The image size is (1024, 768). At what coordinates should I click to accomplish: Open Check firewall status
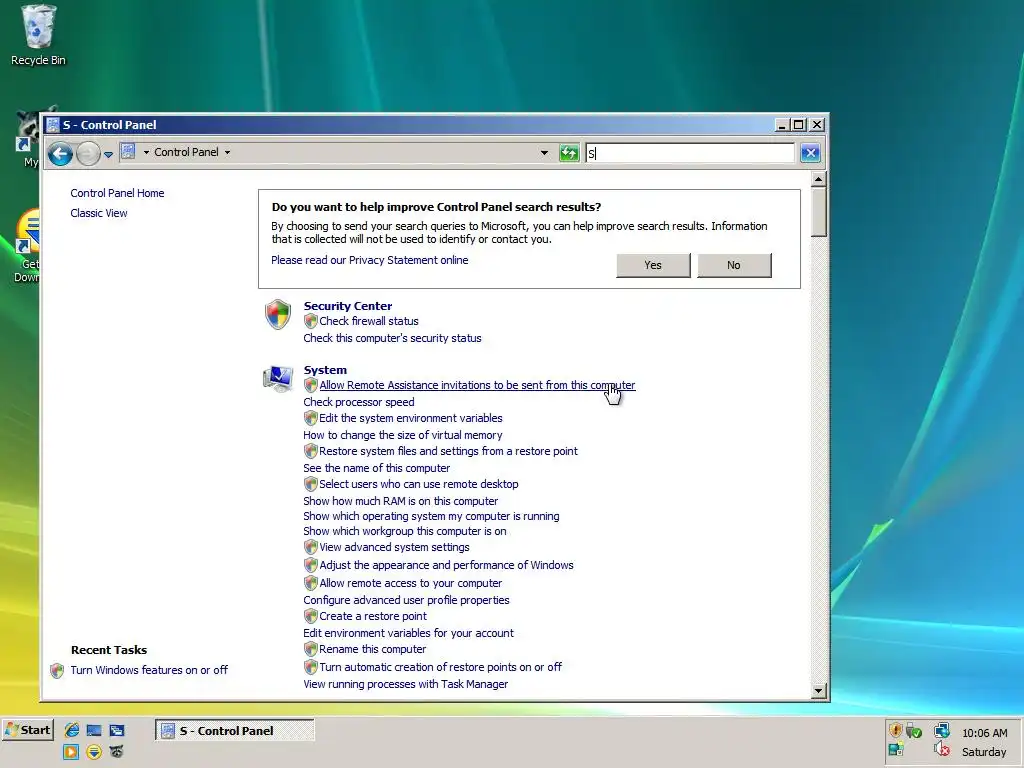pos(369,321)
